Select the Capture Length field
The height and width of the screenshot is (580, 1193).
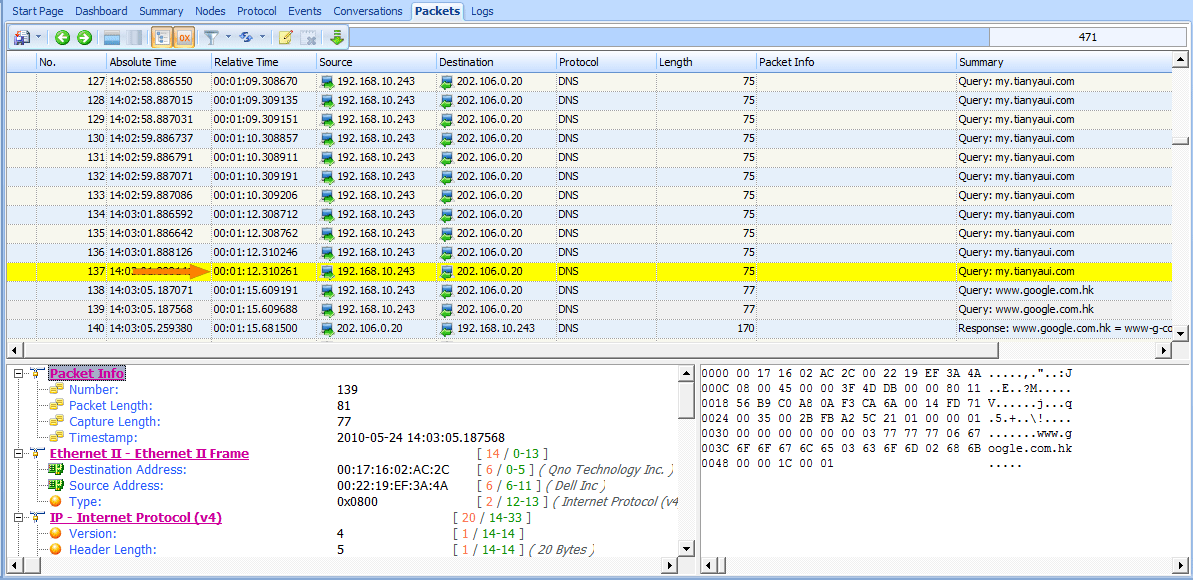(114, 422)
